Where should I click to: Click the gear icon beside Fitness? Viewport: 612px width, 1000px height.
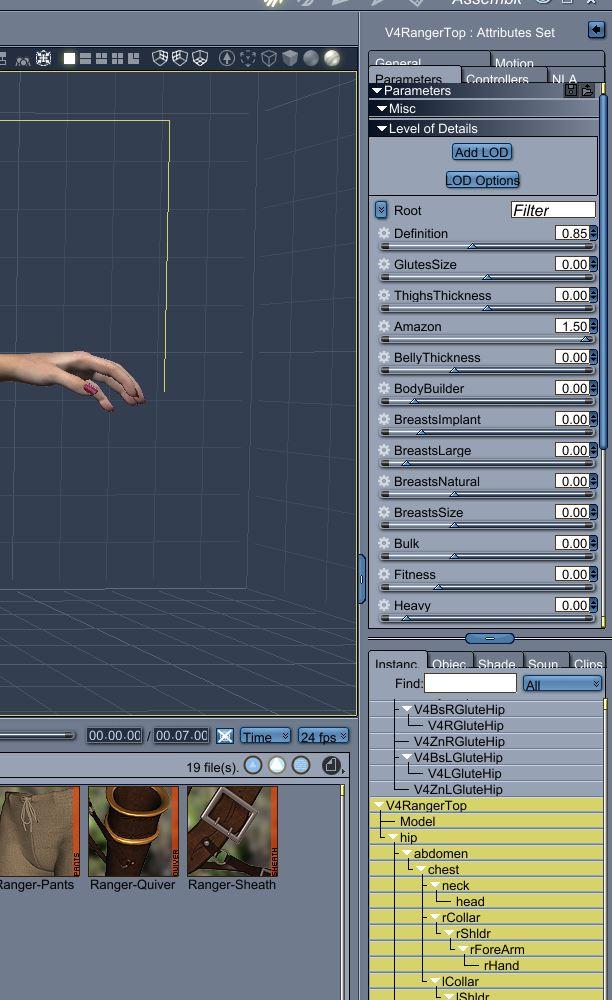[384, 574]
